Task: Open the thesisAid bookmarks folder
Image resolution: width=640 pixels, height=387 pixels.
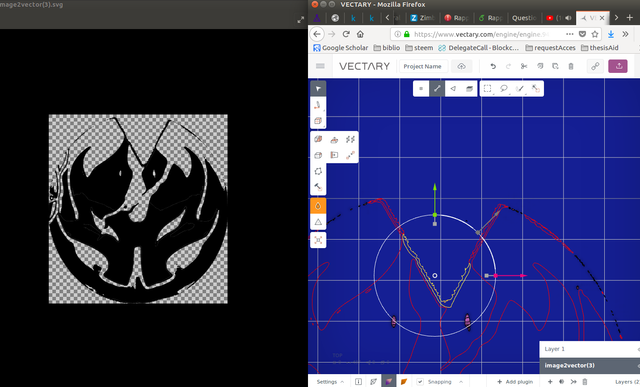Action: (x=600, y=48)
